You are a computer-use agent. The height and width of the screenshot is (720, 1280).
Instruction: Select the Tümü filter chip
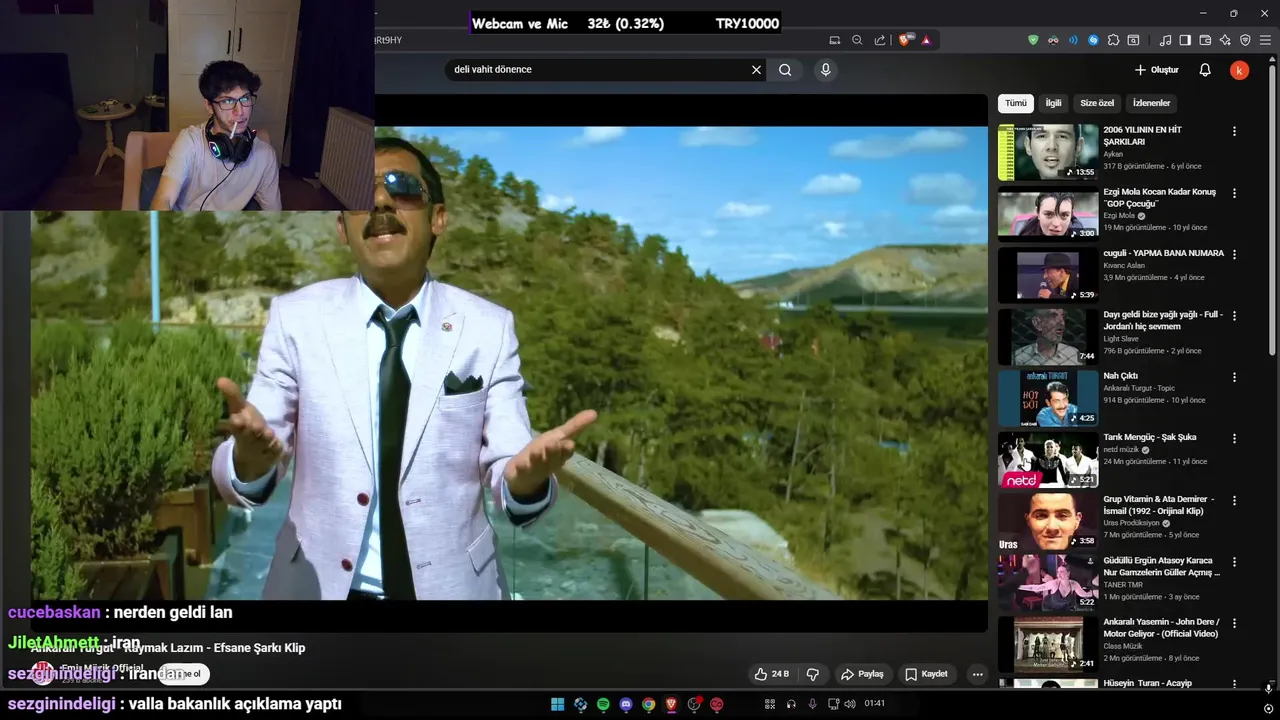[x=1015, y=103]
